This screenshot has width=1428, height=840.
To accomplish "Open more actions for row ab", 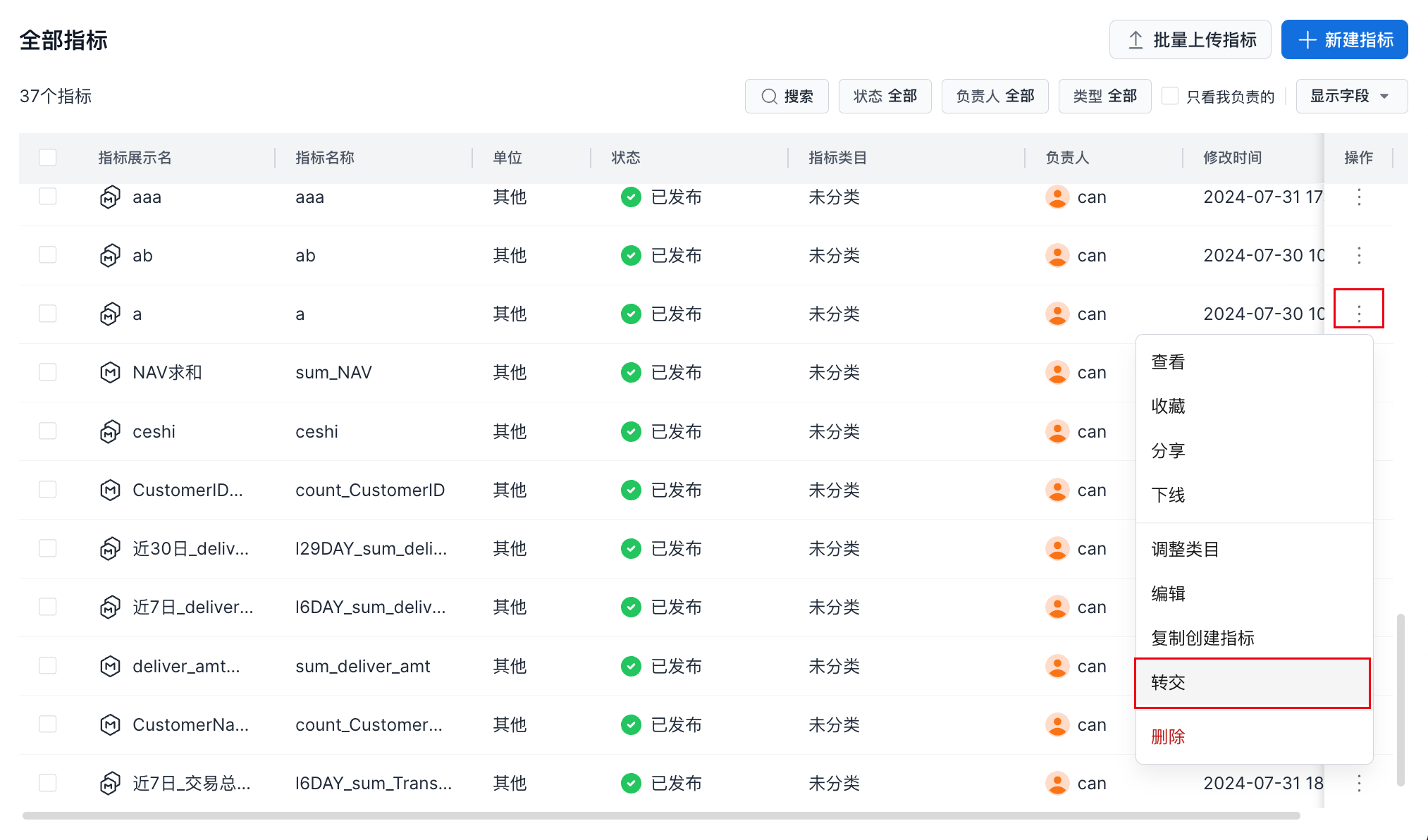I will 1359,255.
